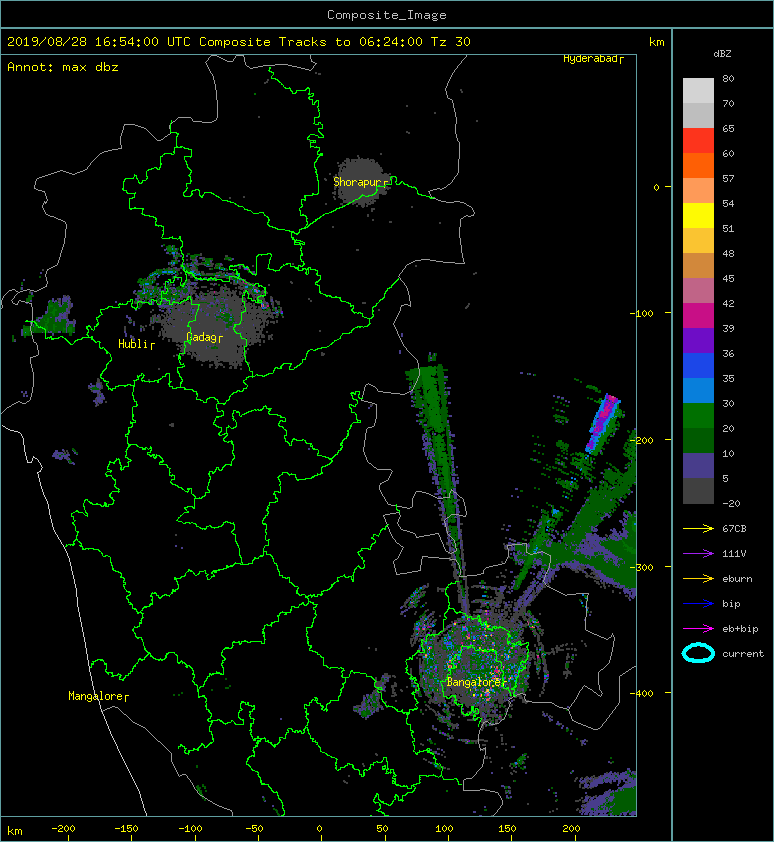Click the magenta eb+bip arrow legend icon
774x842 pixels.
(x=698, y=628)
